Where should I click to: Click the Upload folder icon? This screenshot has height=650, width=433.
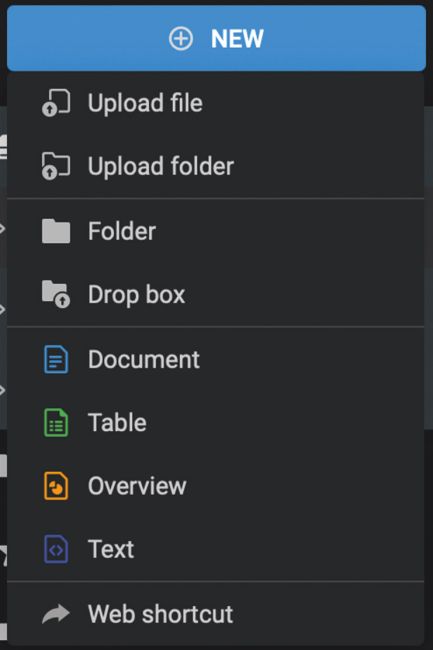pyautogui.click(x=56, y=166)
